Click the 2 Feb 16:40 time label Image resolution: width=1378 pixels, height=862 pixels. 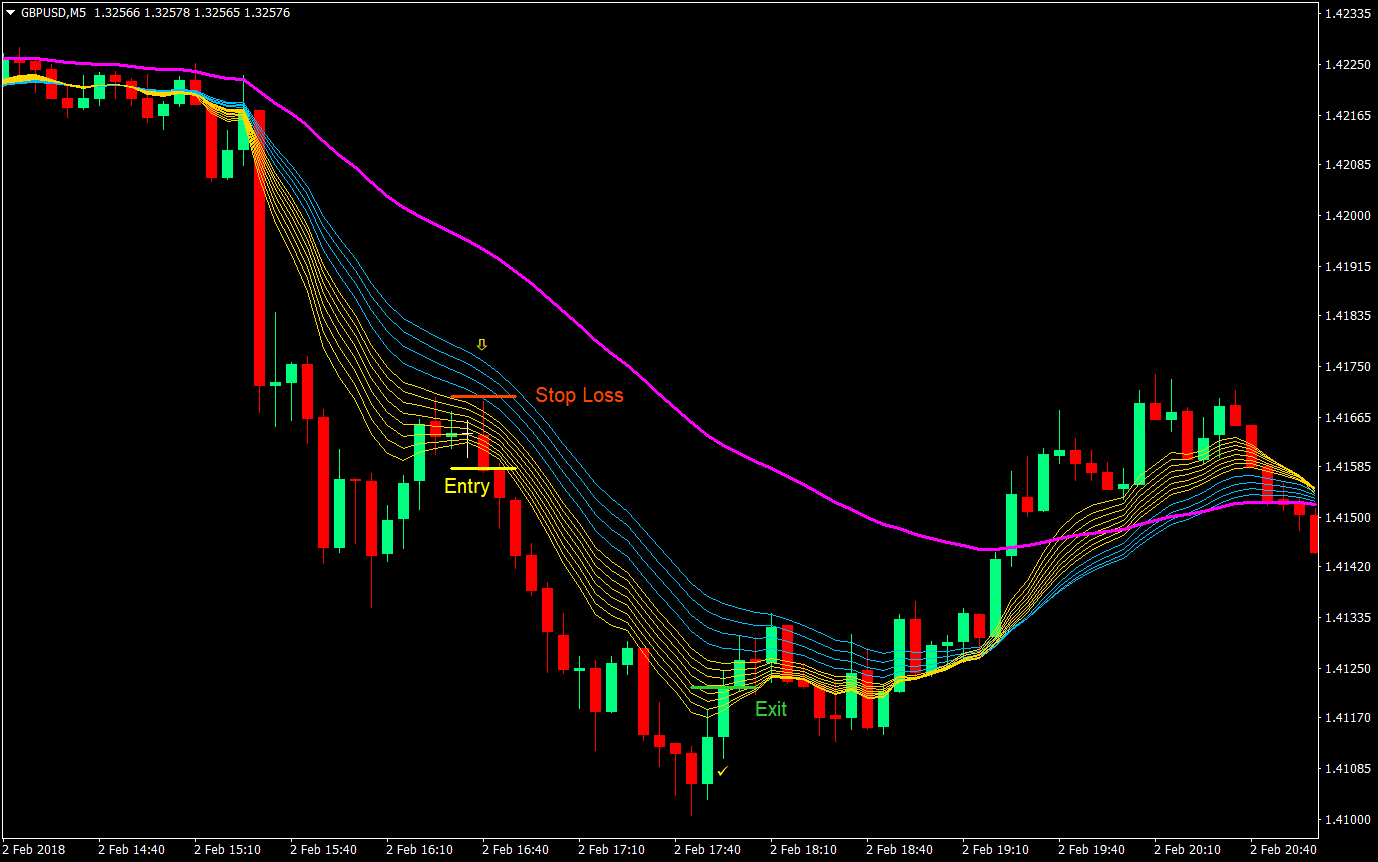516,850
